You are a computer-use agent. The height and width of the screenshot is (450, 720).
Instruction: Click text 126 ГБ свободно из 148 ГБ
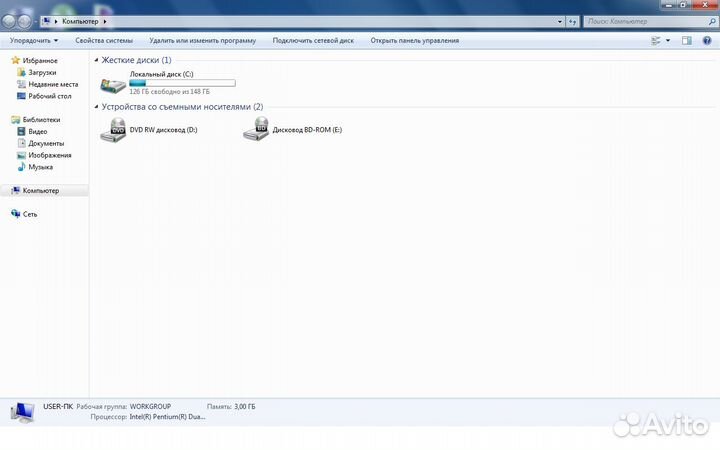(169, 92)
